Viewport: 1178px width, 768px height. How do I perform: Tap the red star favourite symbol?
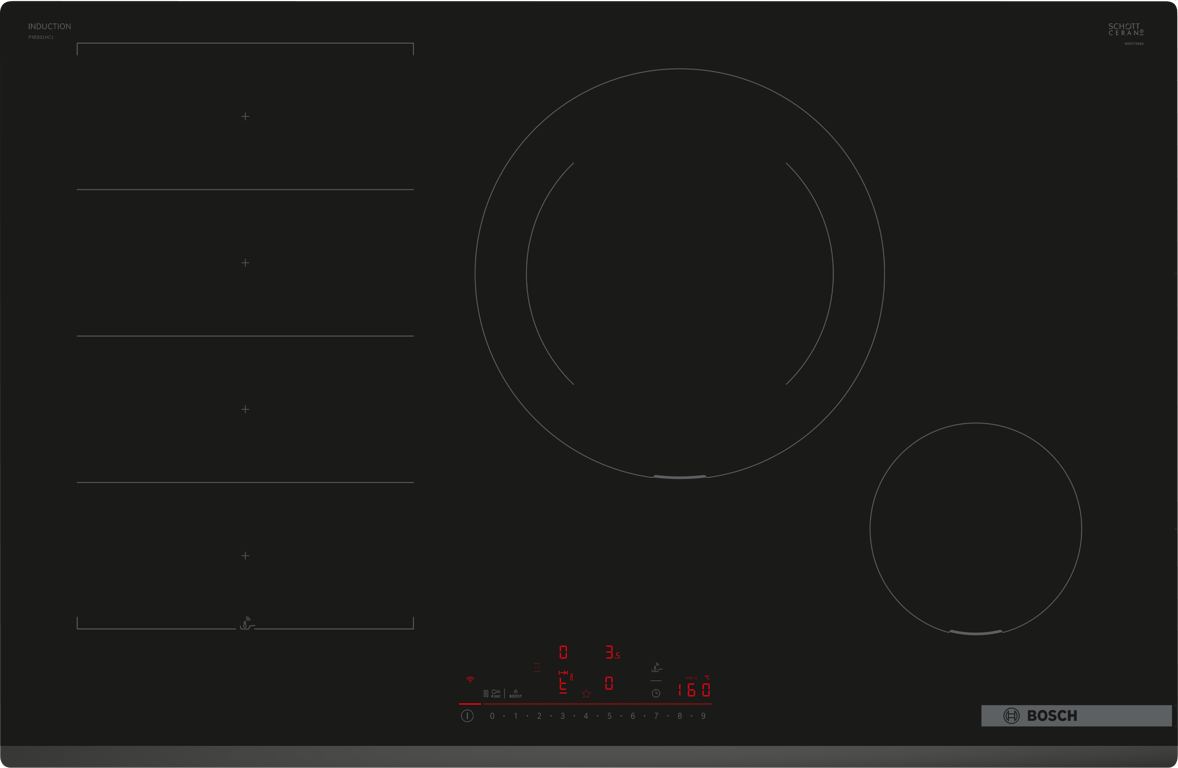[586, 694]
